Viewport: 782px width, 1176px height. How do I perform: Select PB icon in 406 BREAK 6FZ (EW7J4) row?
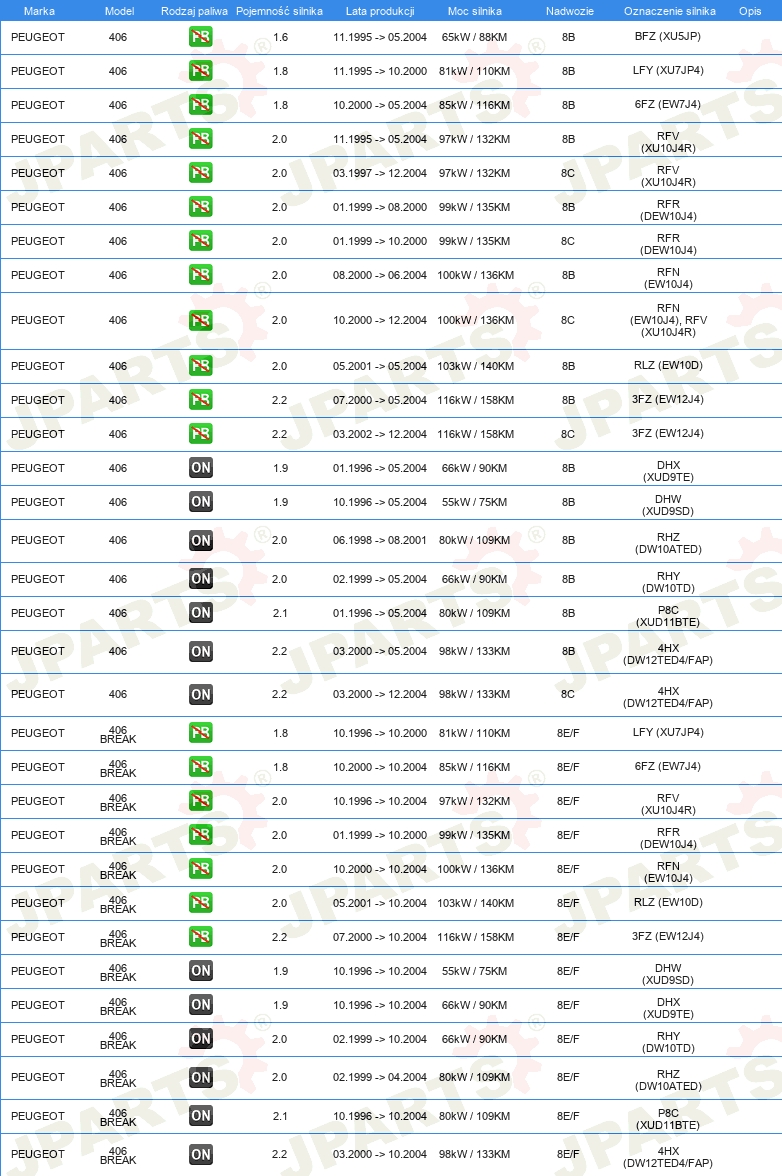click(200, 767)
